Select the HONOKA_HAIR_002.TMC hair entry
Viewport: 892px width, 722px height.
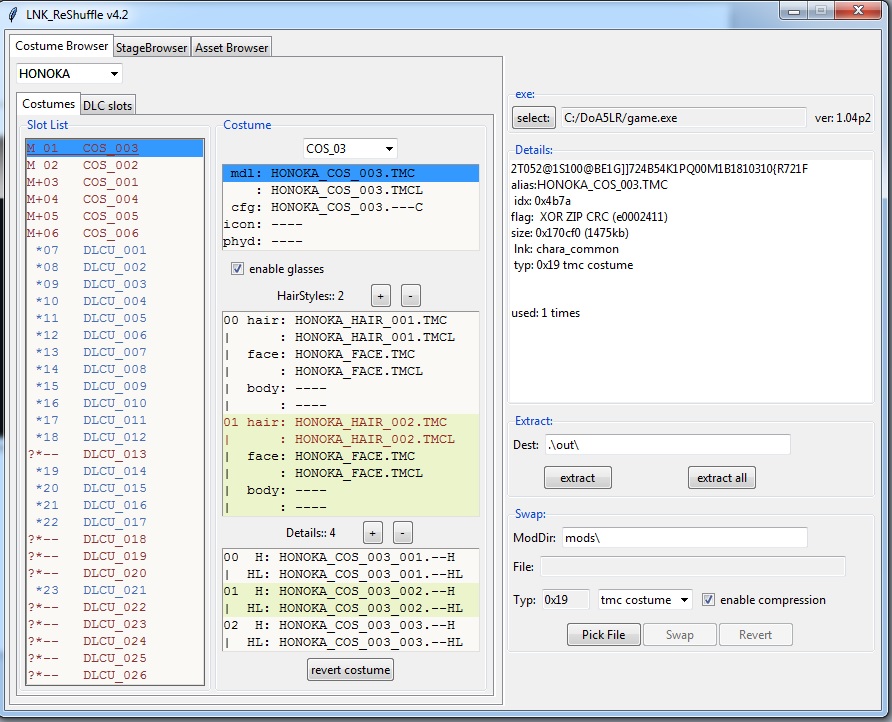[371, 422]
